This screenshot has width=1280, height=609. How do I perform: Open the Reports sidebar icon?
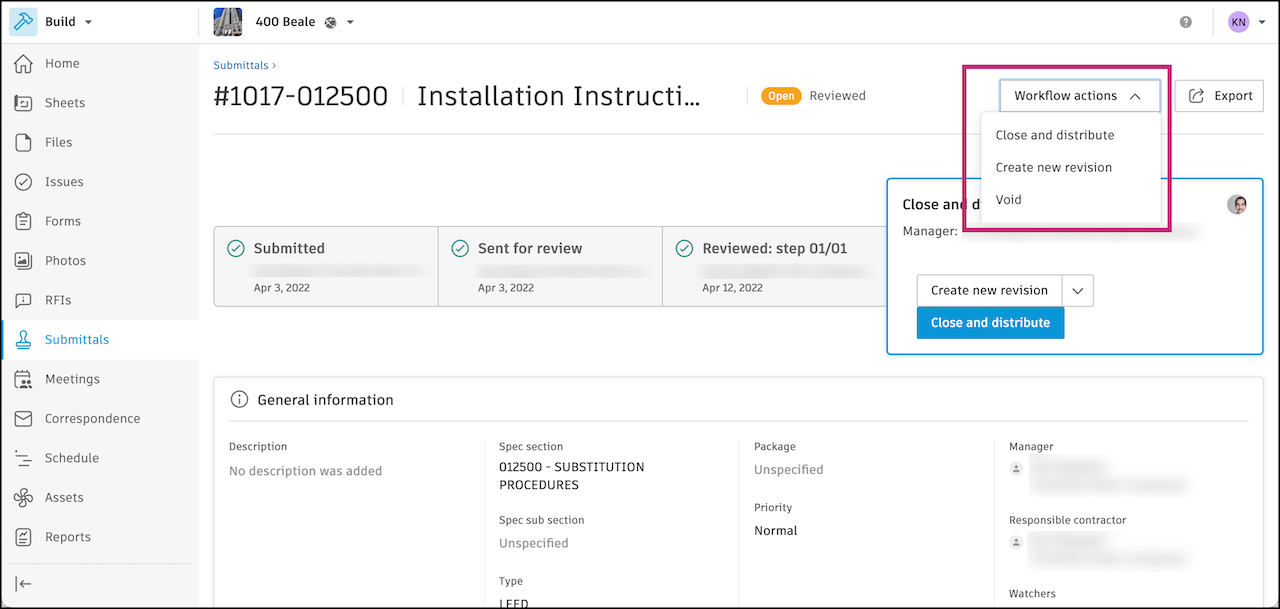click(24, 537)
